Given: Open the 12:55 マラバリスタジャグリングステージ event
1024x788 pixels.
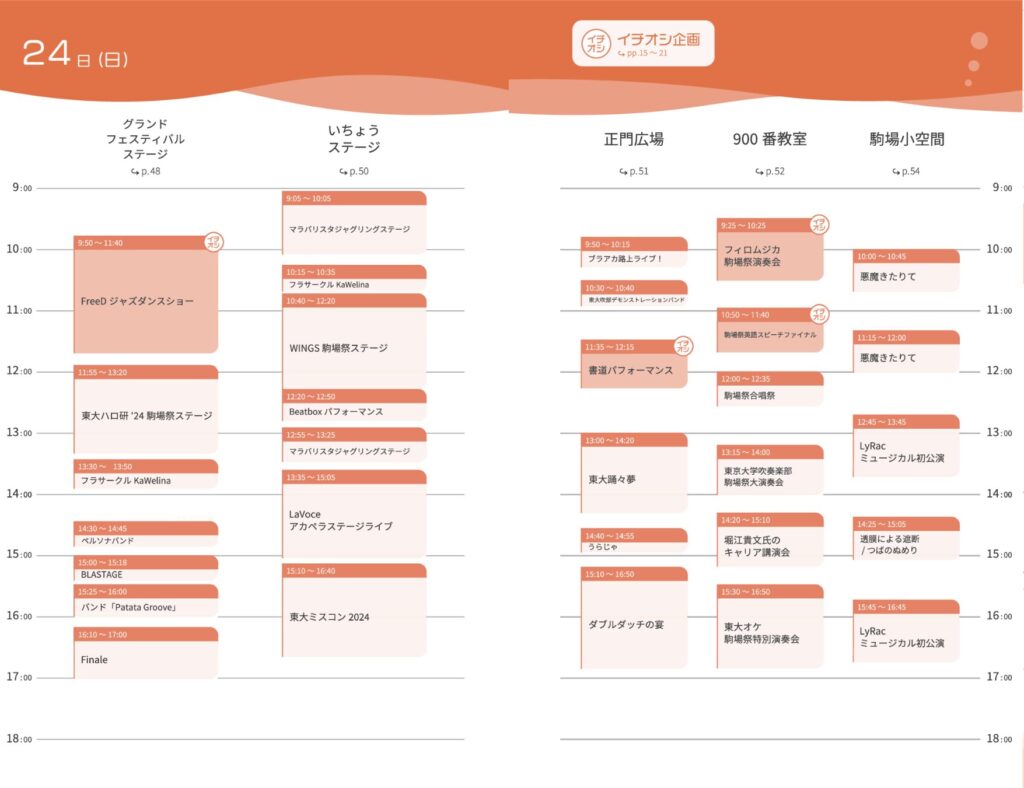Looking at the screenshot, I should (354, 445).
